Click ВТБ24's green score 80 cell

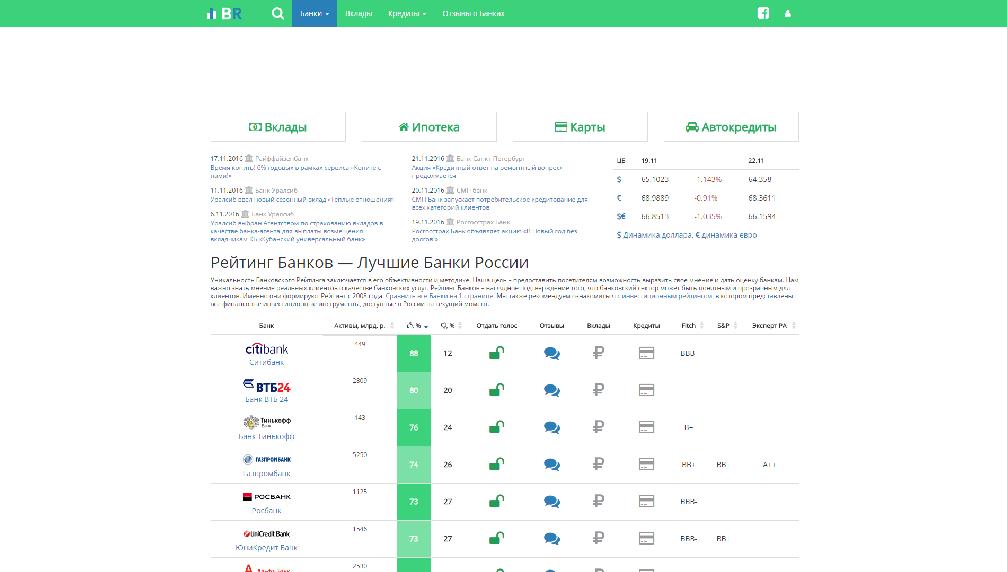(414, 390)
